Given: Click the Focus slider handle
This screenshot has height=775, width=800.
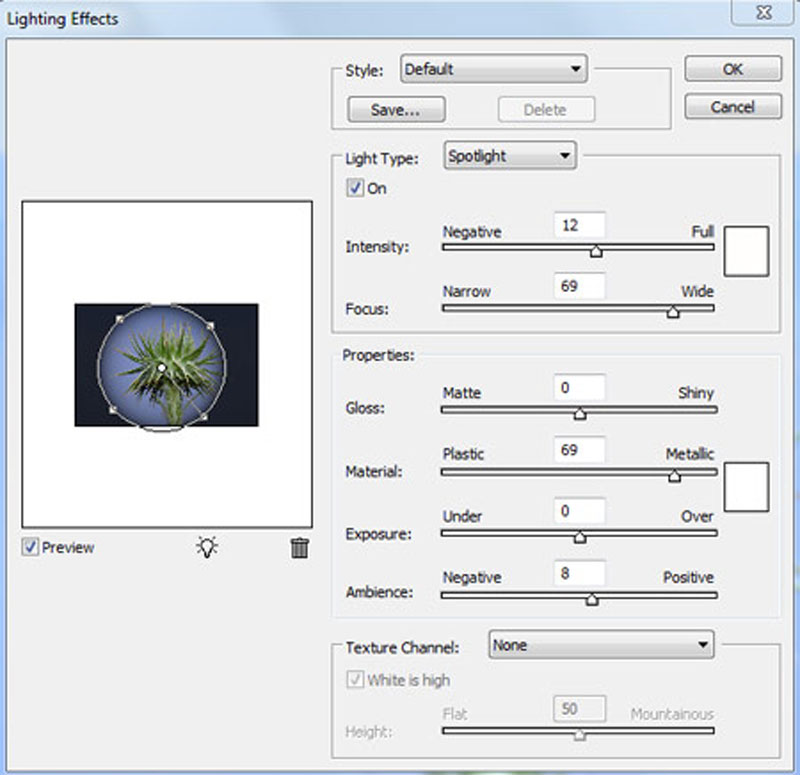Looking at the screenshot, I should [673, 312].
